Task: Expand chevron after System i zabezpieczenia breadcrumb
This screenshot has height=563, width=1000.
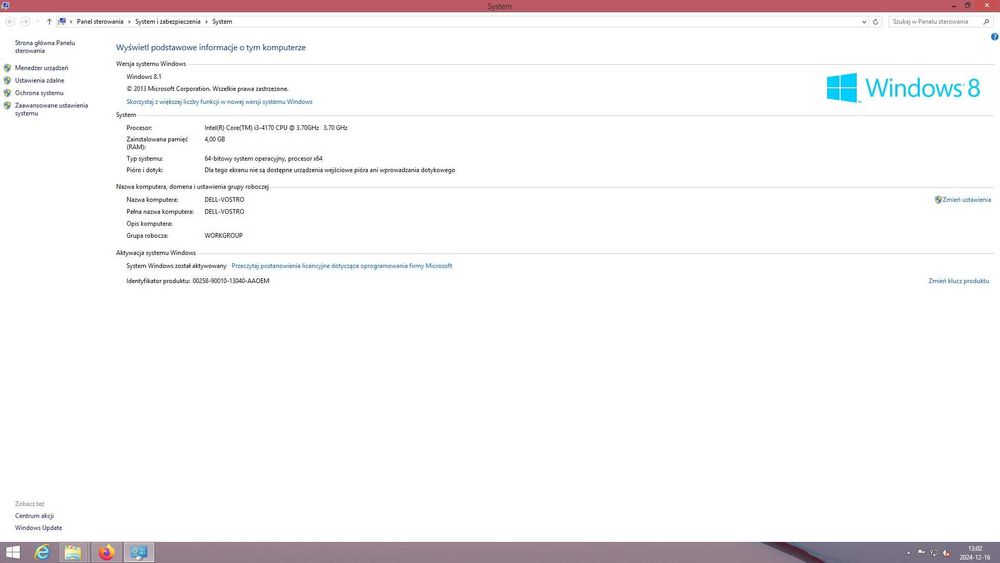Action: click(206, 22)
